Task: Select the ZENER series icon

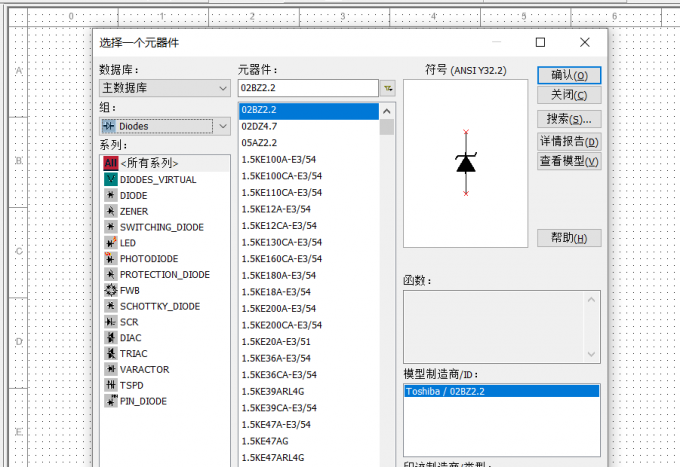Action: (111, 211)
